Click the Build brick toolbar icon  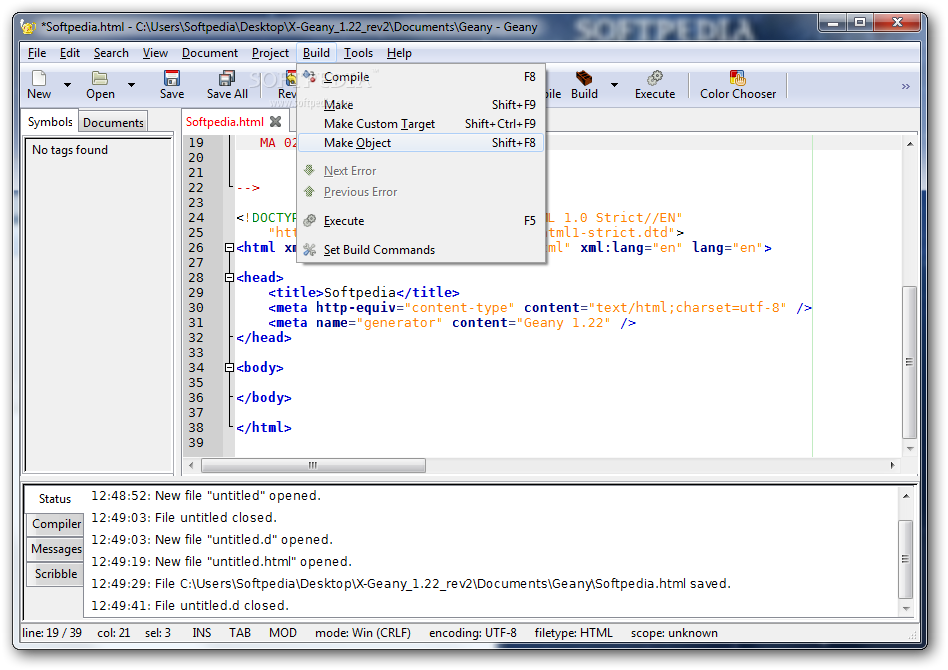(x=583, y=78)
